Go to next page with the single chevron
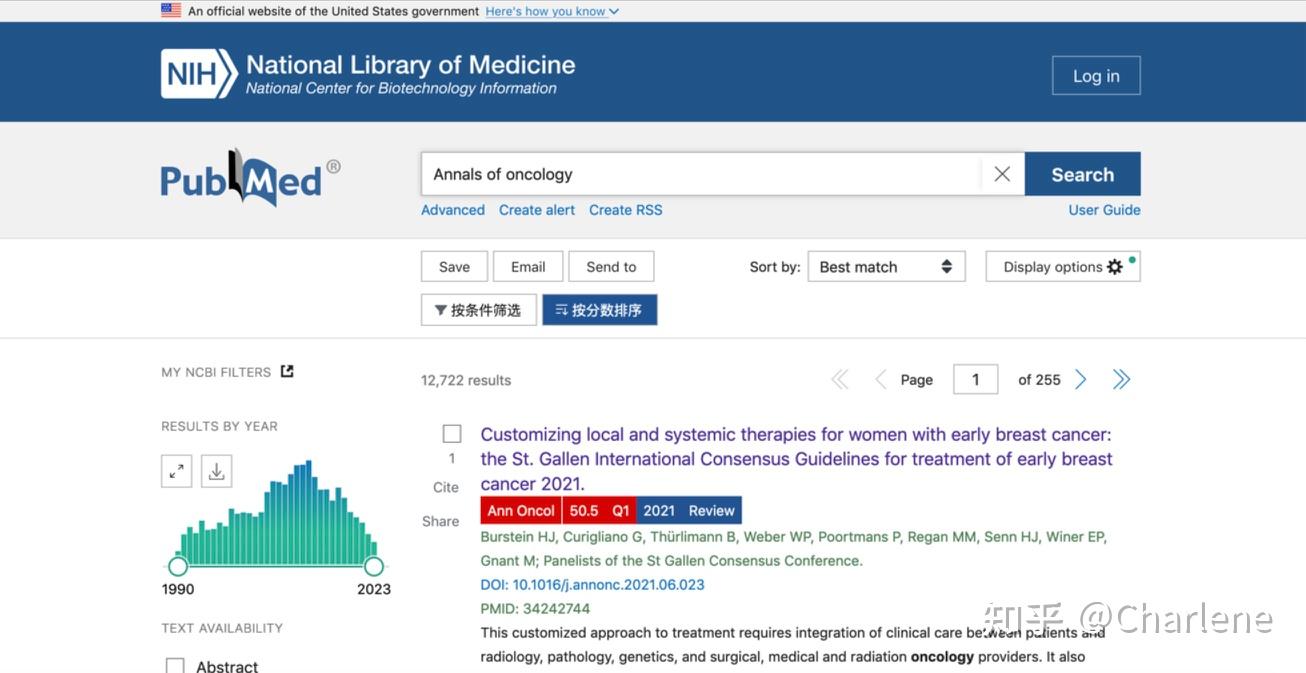The width and height of the screenshot is (1306, 673). tap(1080, 379)
